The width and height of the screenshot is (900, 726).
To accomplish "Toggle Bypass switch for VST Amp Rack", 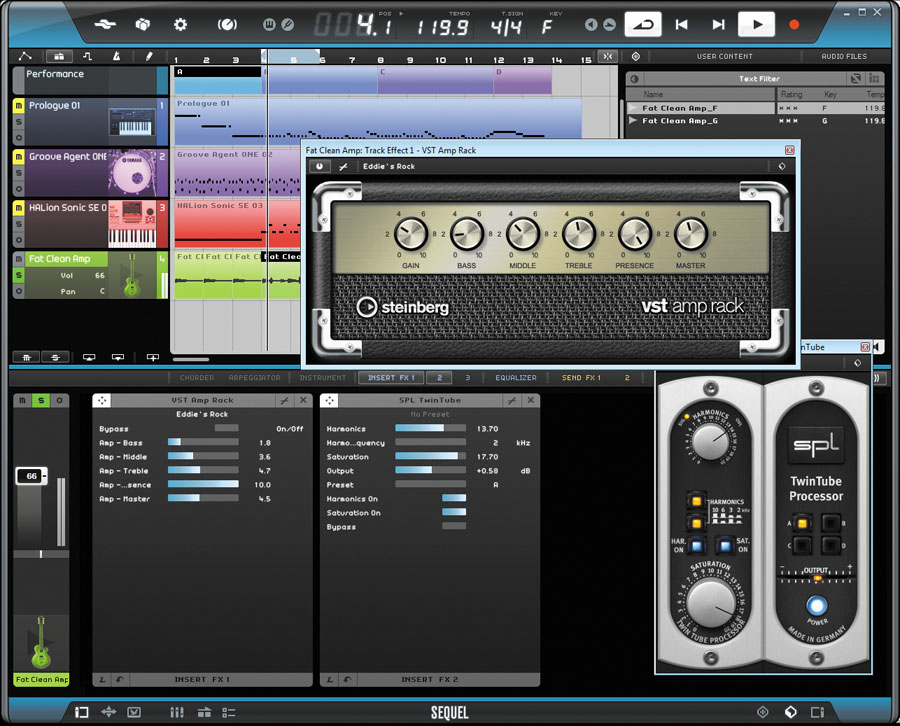I will (226, 428).
